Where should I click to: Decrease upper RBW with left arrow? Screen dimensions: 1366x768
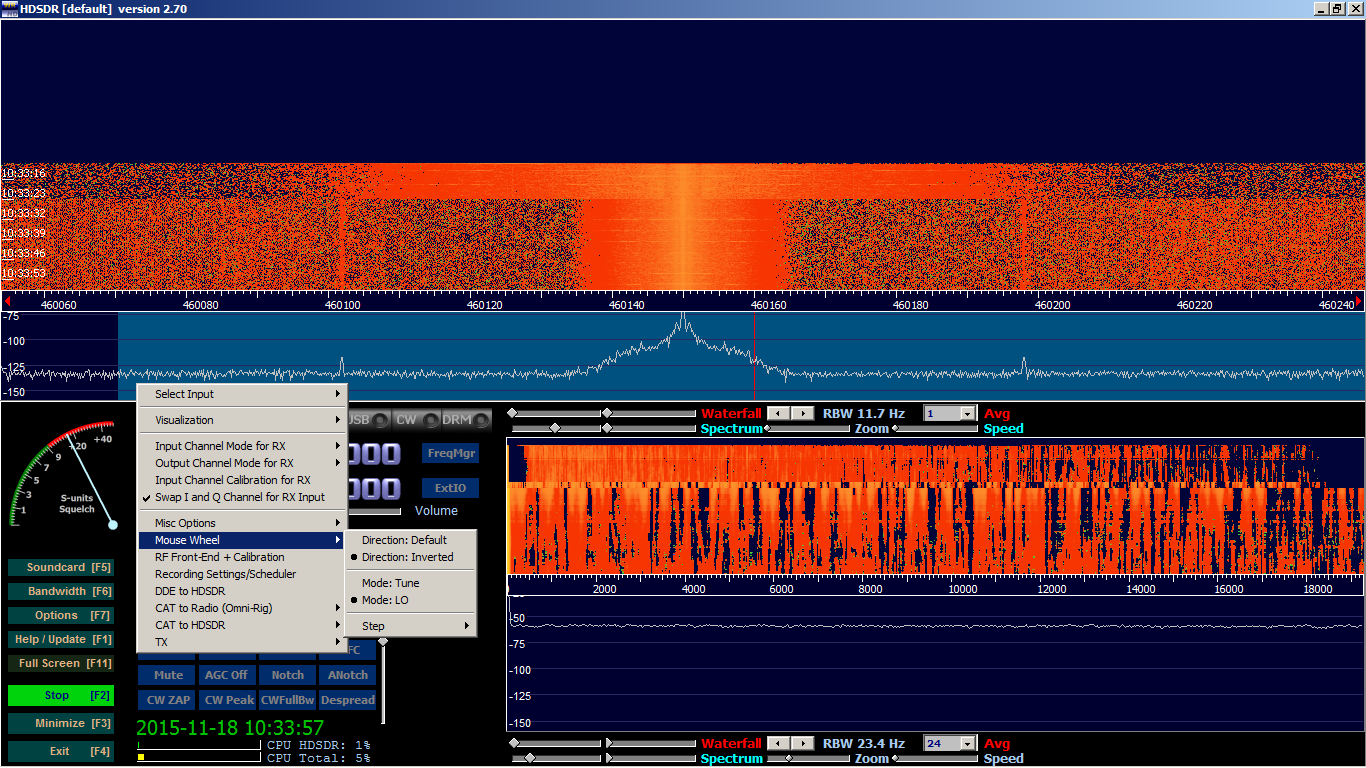coord(779,413)
